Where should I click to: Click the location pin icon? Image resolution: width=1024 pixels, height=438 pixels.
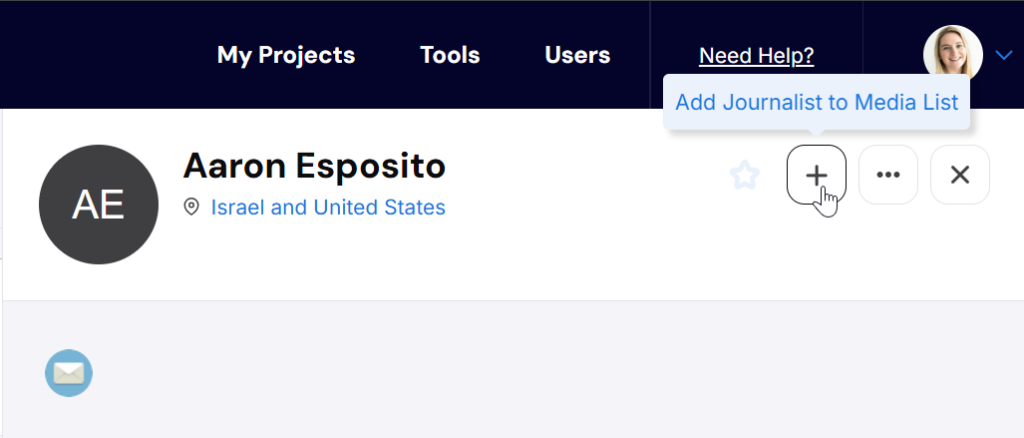click(x=191, y=208)
